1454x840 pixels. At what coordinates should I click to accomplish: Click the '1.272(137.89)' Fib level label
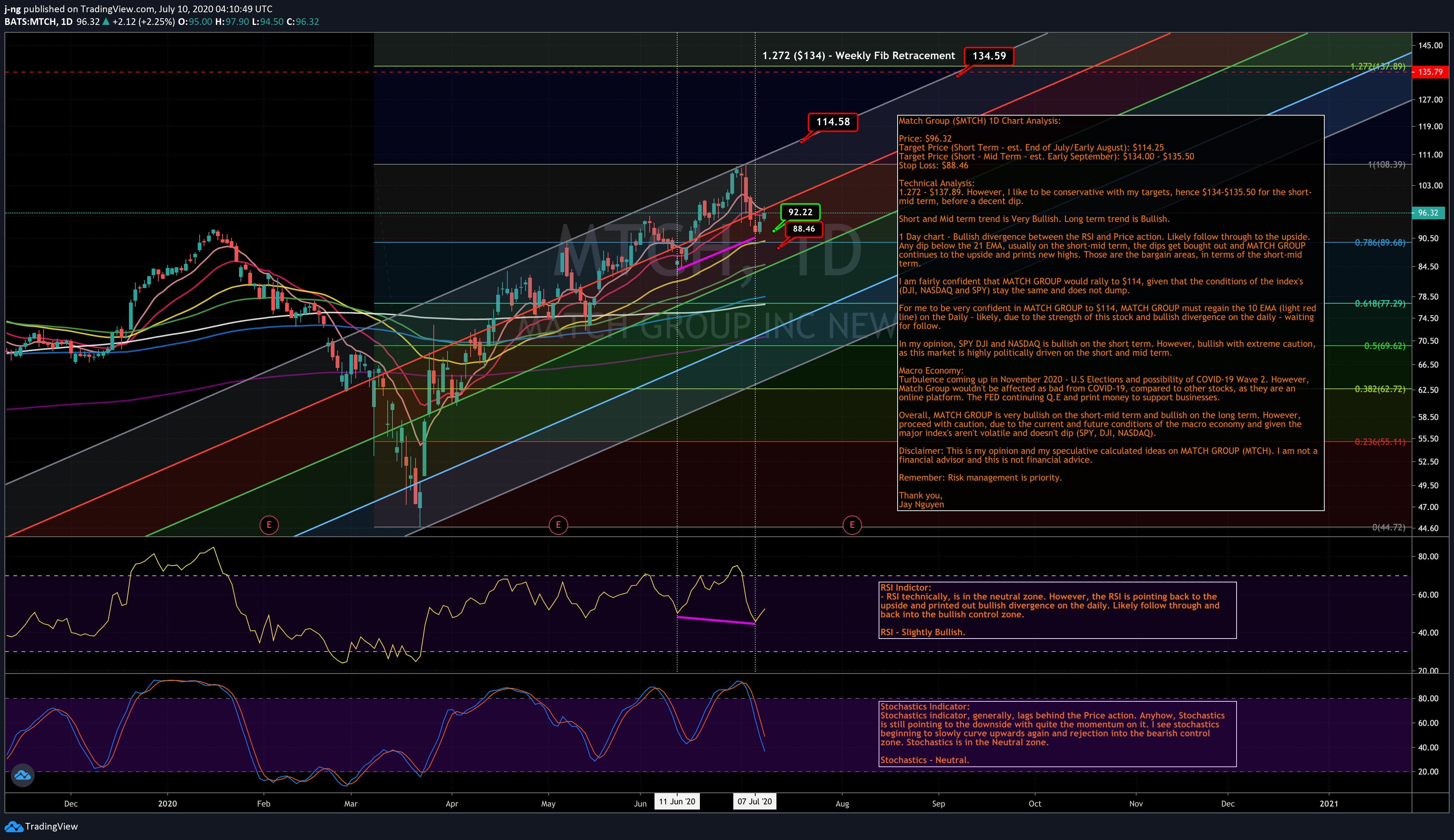[x=1378, y=67]
